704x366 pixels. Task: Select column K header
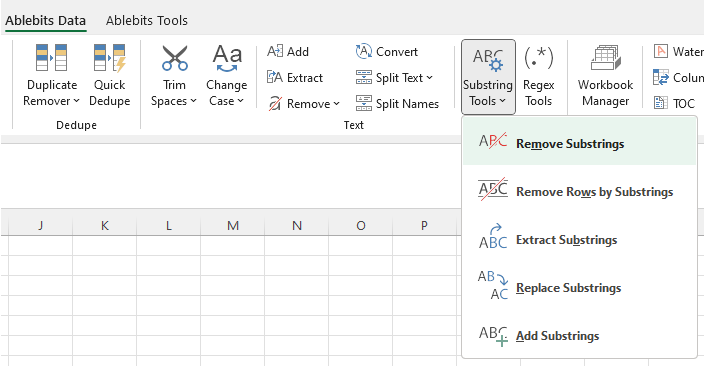(x=105, y=225)
